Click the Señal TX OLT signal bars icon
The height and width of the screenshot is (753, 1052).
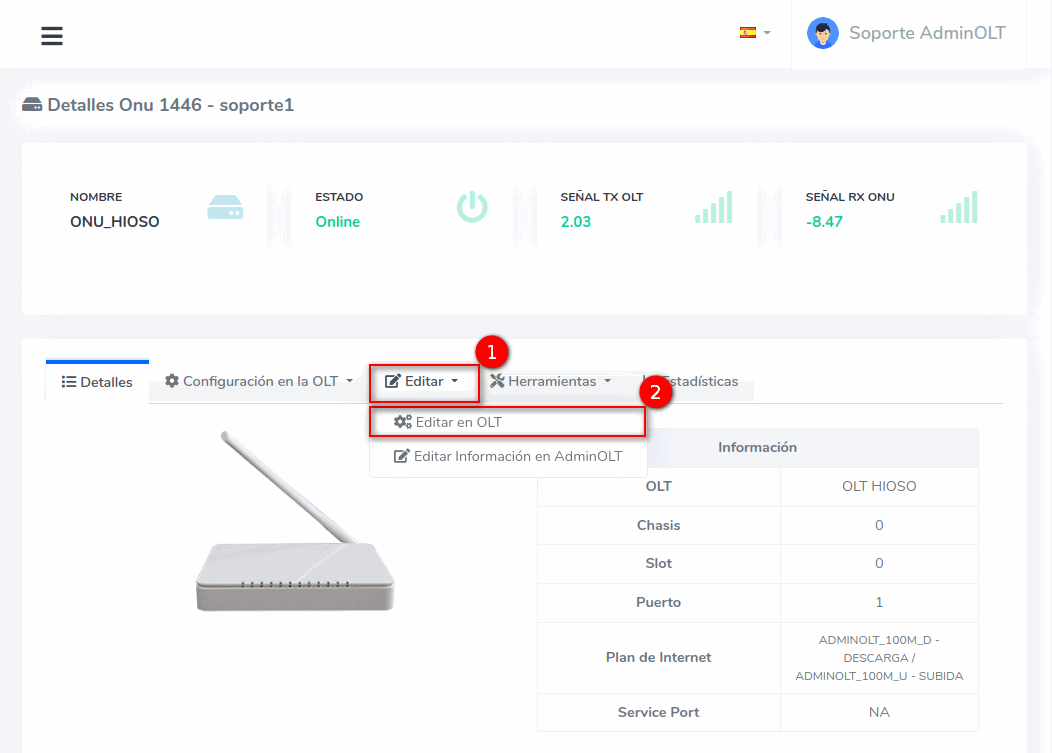[714, 207]
